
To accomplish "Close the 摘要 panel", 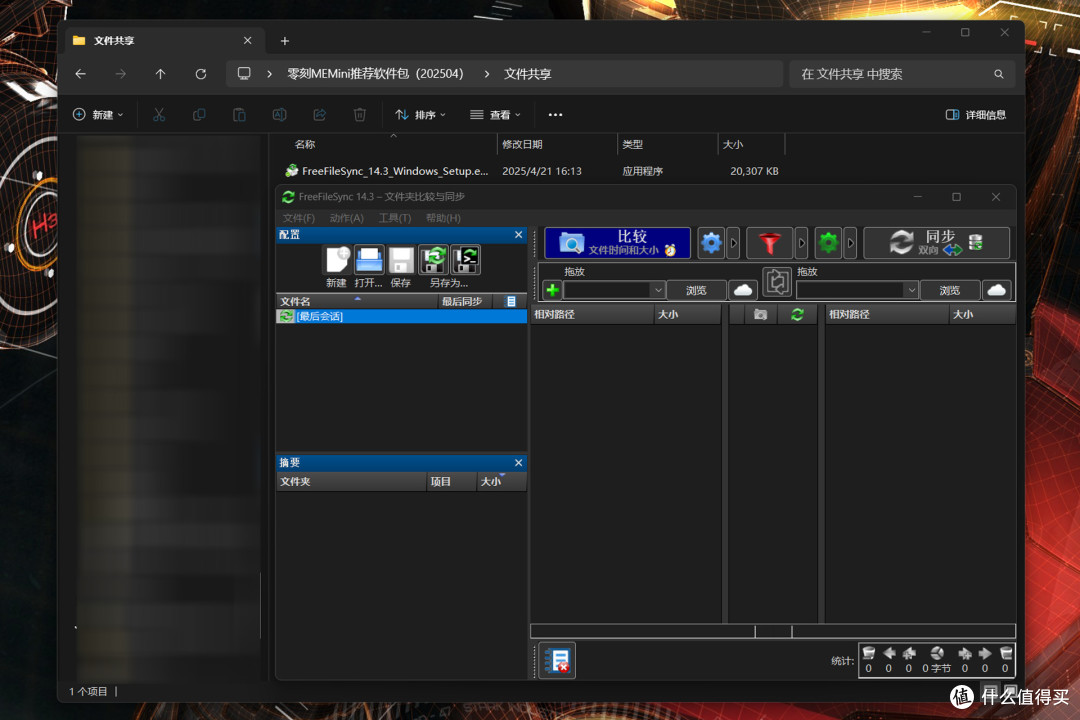I will [518, 462].
